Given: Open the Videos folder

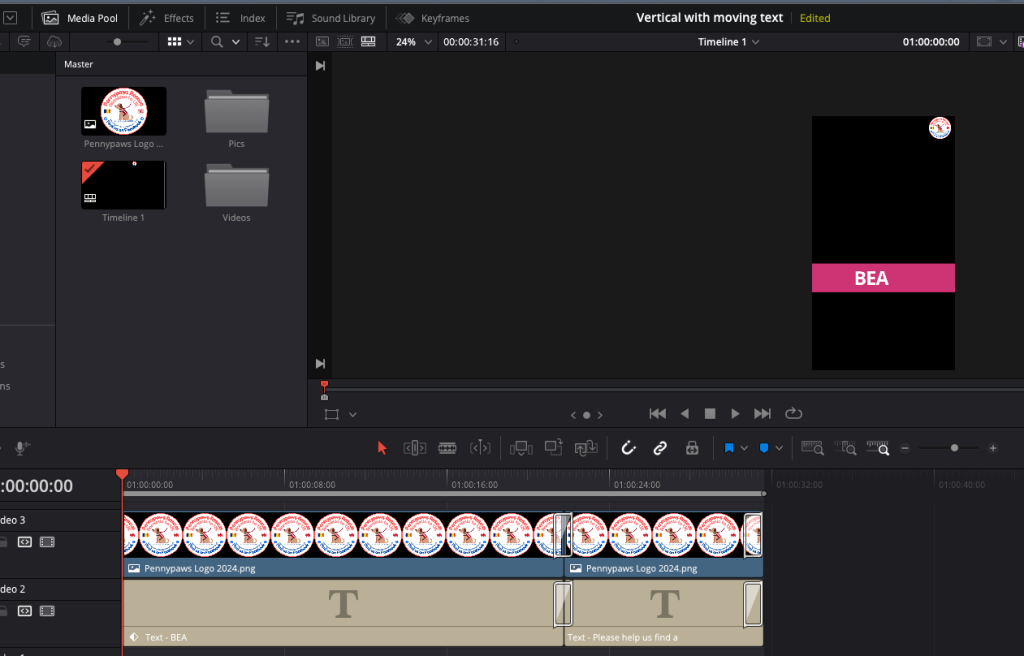Looking at the screenshot, I should click(x=236, y=186).
